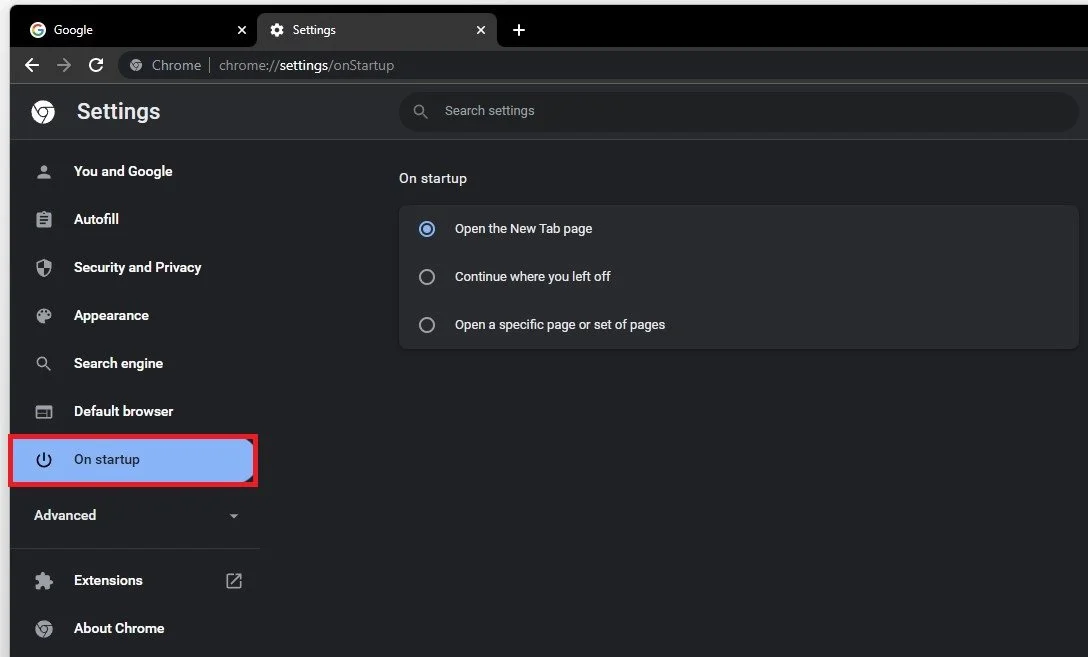Click the gear icon on Settings tab
The width and height of the screenshot is (1088, 657).
pos(277,30)
